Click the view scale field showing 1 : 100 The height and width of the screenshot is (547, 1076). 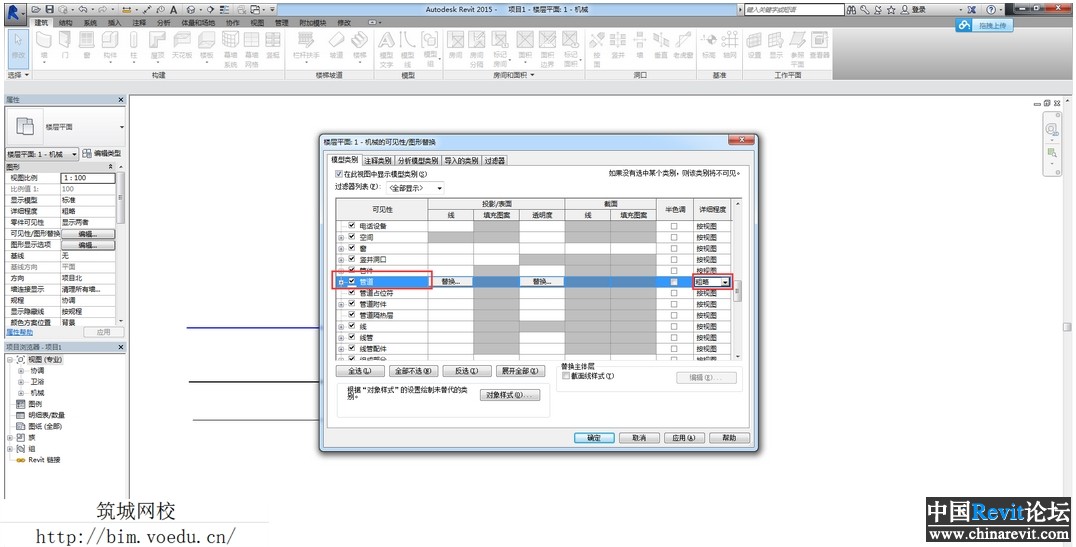pyautogui.click(x=88, y=178)
